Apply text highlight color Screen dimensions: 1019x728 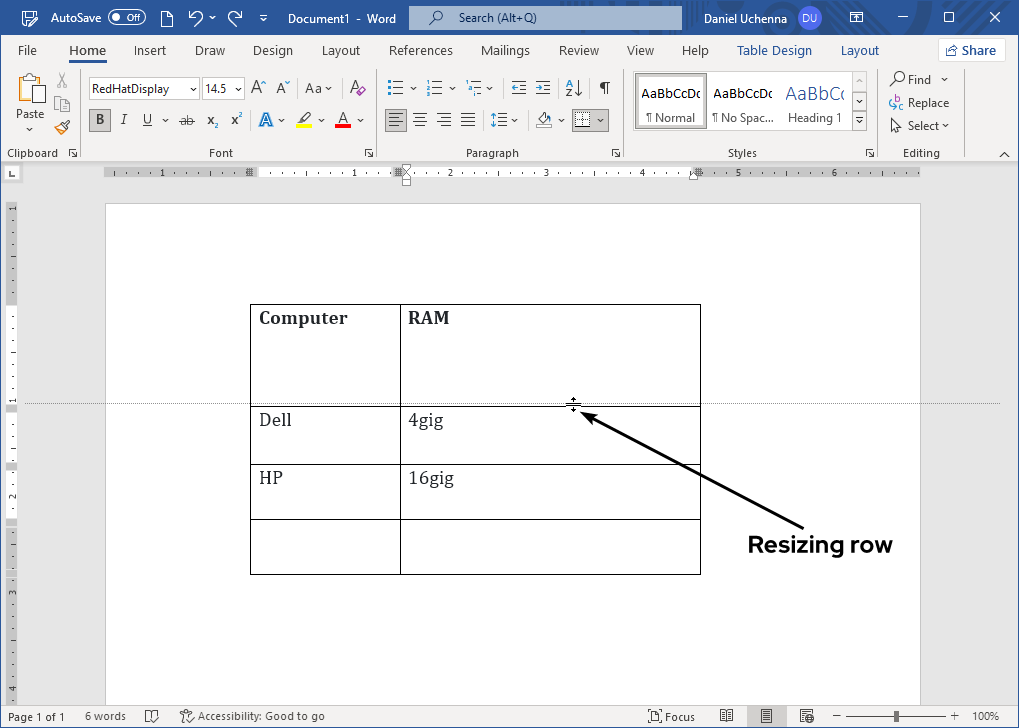click(x=303, y=120)
